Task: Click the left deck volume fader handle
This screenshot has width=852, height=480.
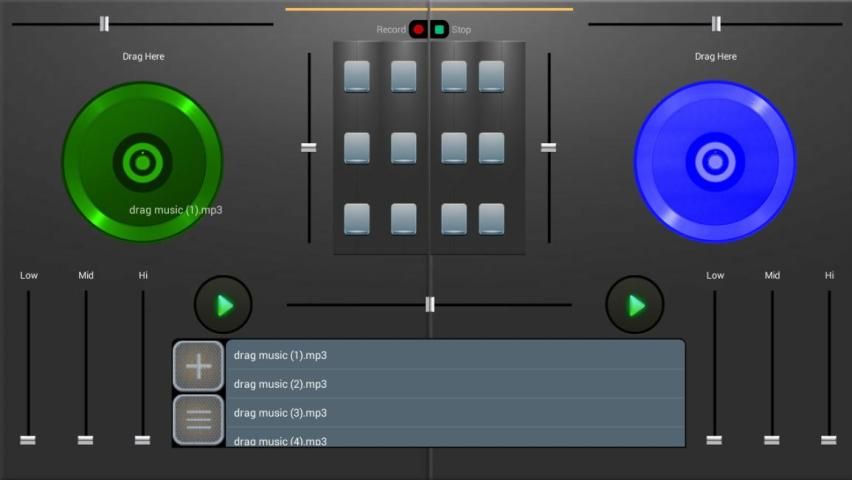Action: point(309,147)
